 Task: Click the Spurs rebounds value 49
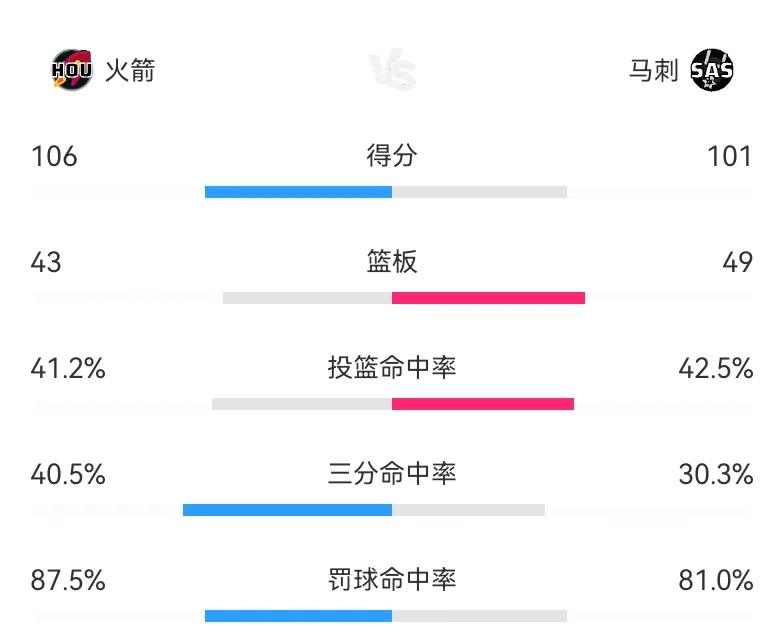click(737, 262)
